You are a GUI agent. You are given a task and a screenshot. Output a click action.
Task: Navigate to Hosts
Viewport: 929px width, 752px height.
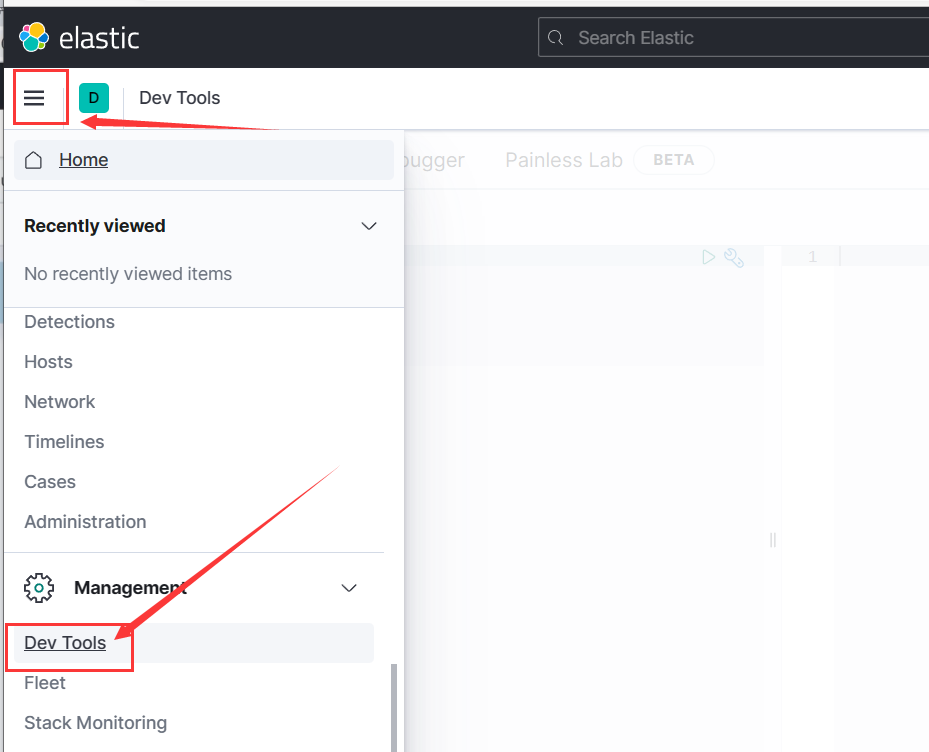tap(48, 362)
